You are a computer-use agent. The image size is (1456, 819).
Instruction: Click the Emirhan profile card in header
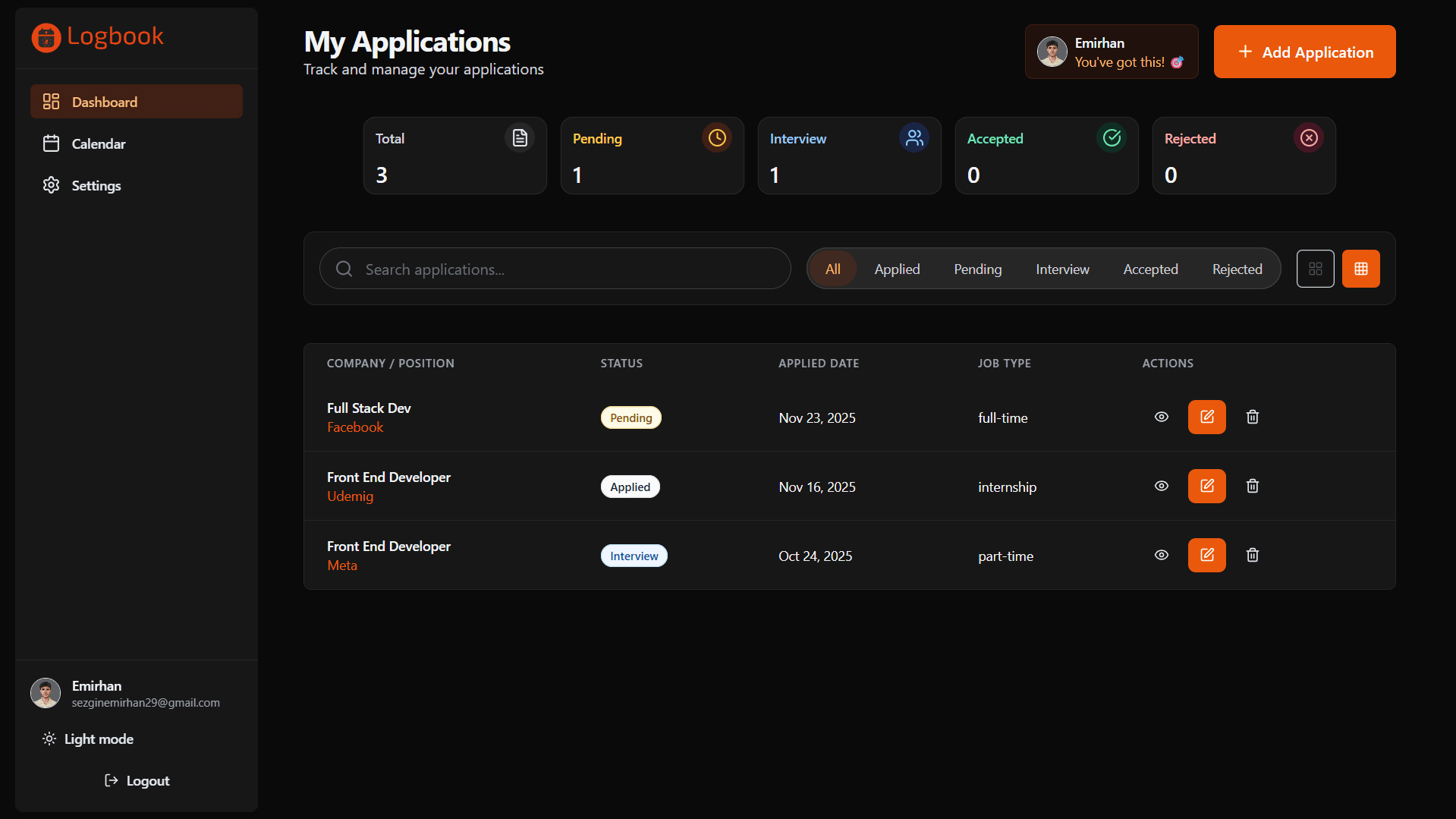tap(1112, 52)
